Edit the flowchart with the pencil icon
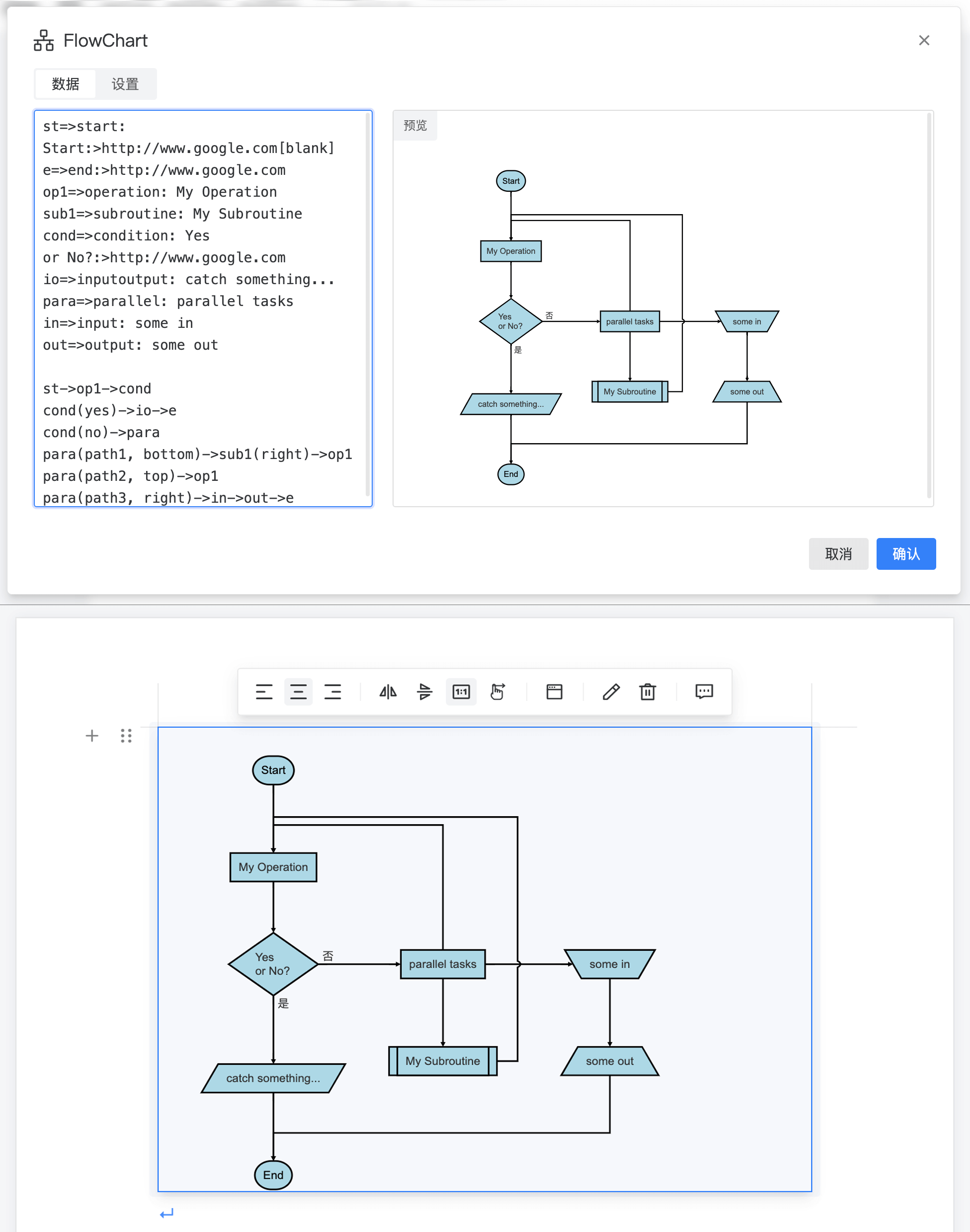This screenshot has width=970, height=1232. click(611, 692)
